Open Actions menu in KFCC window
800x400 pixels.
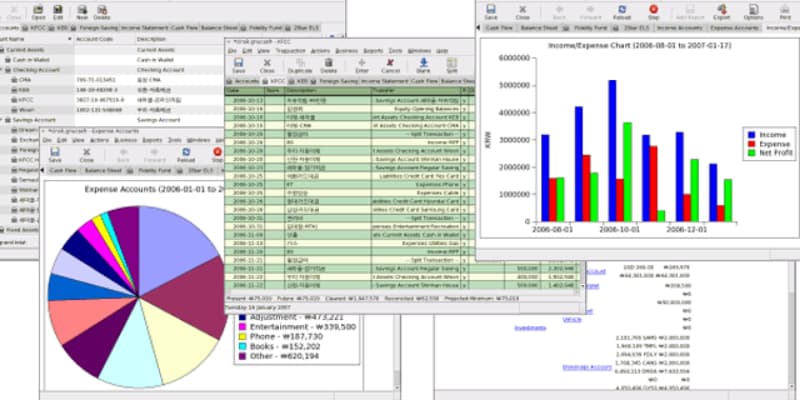320,51
